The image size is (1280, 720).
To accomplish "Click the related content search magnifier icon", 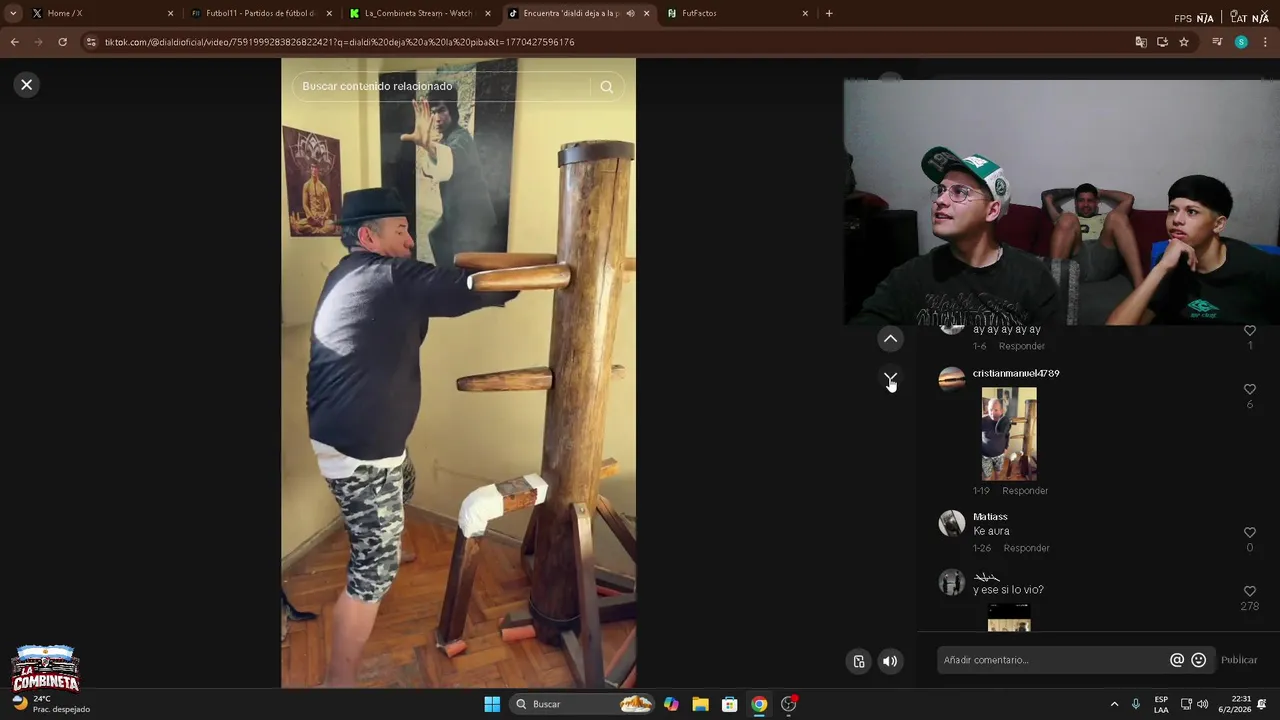I will [x=606, y=87].
